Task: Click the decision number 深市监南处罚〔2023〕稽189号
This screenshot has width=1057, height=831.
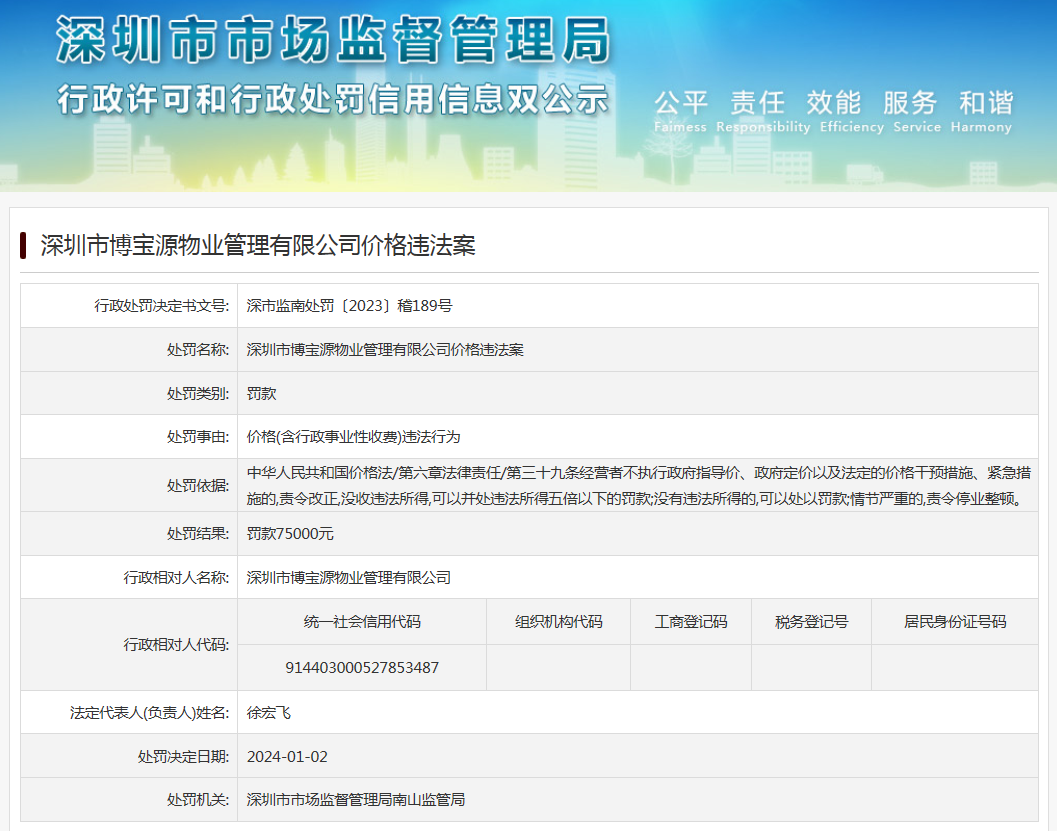Action: pyautogui.click(x=349, y=306)
